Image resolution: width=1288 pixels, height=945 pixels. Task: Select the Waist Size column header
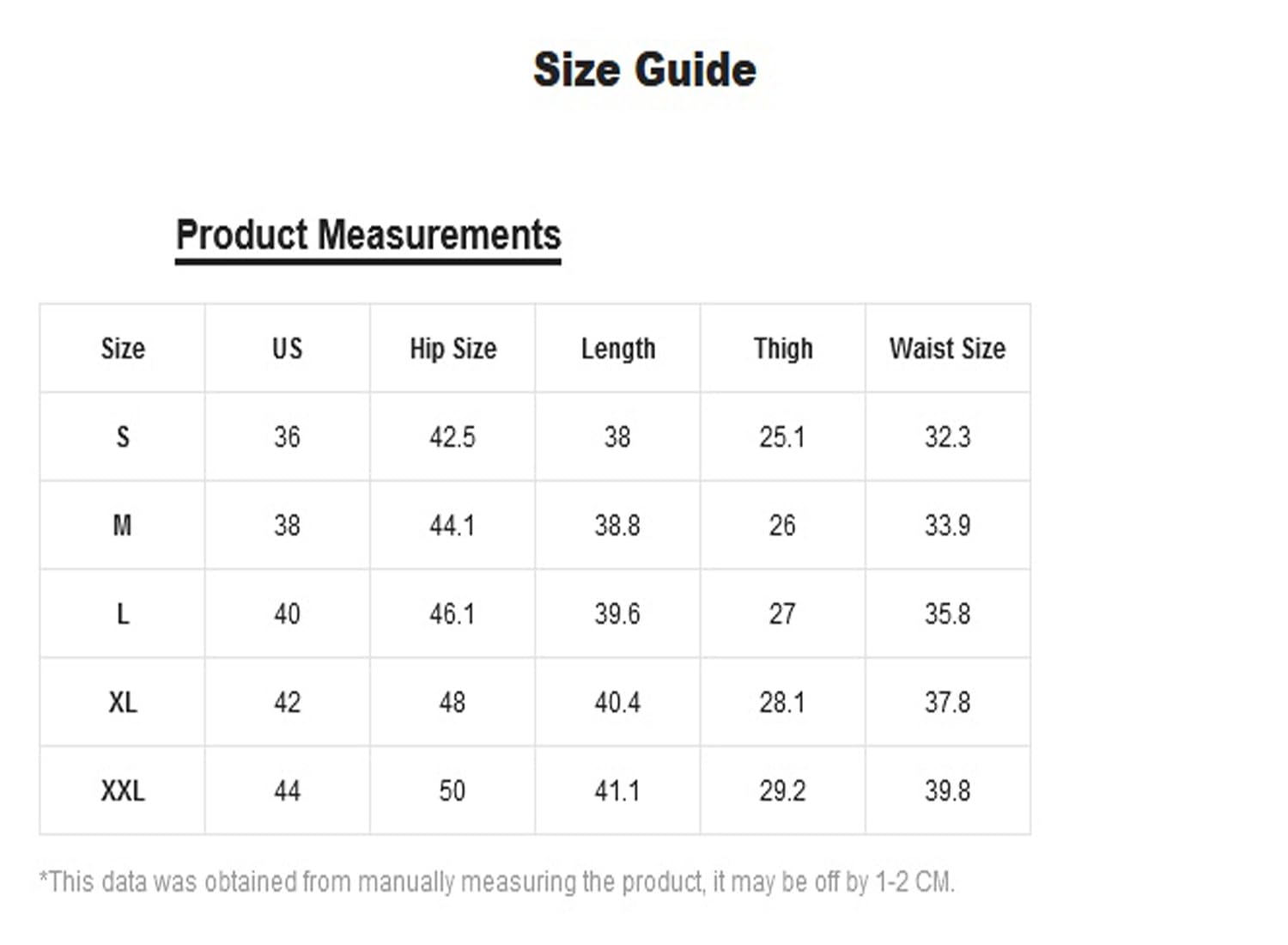(x=947, y=349)
